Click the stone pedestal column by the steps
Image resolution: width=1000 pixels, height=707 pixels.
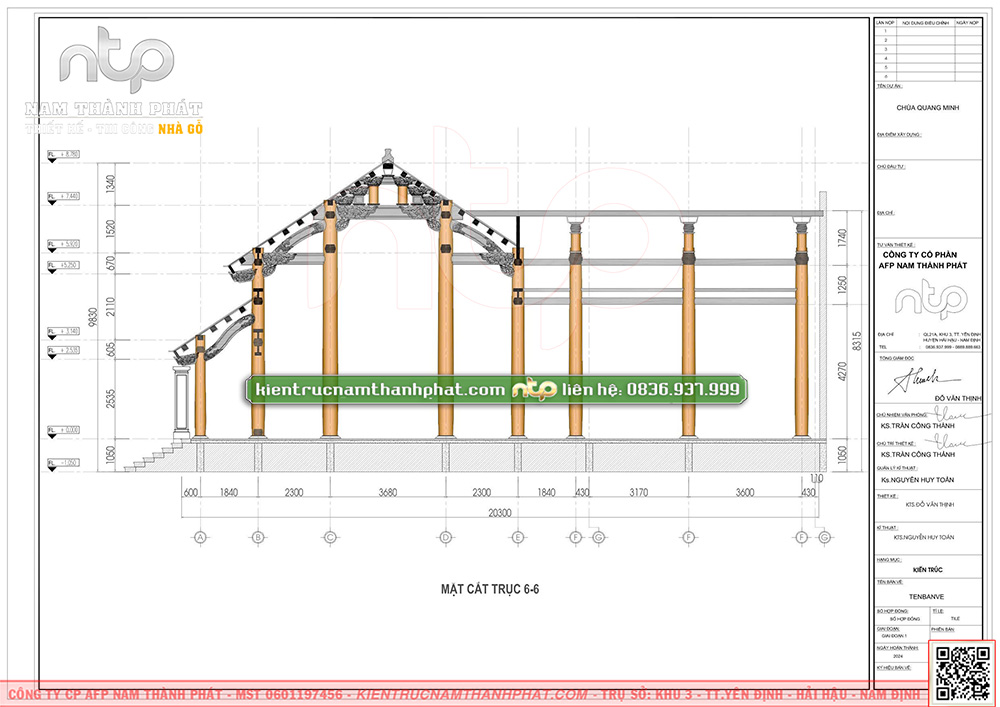[181, 400]
